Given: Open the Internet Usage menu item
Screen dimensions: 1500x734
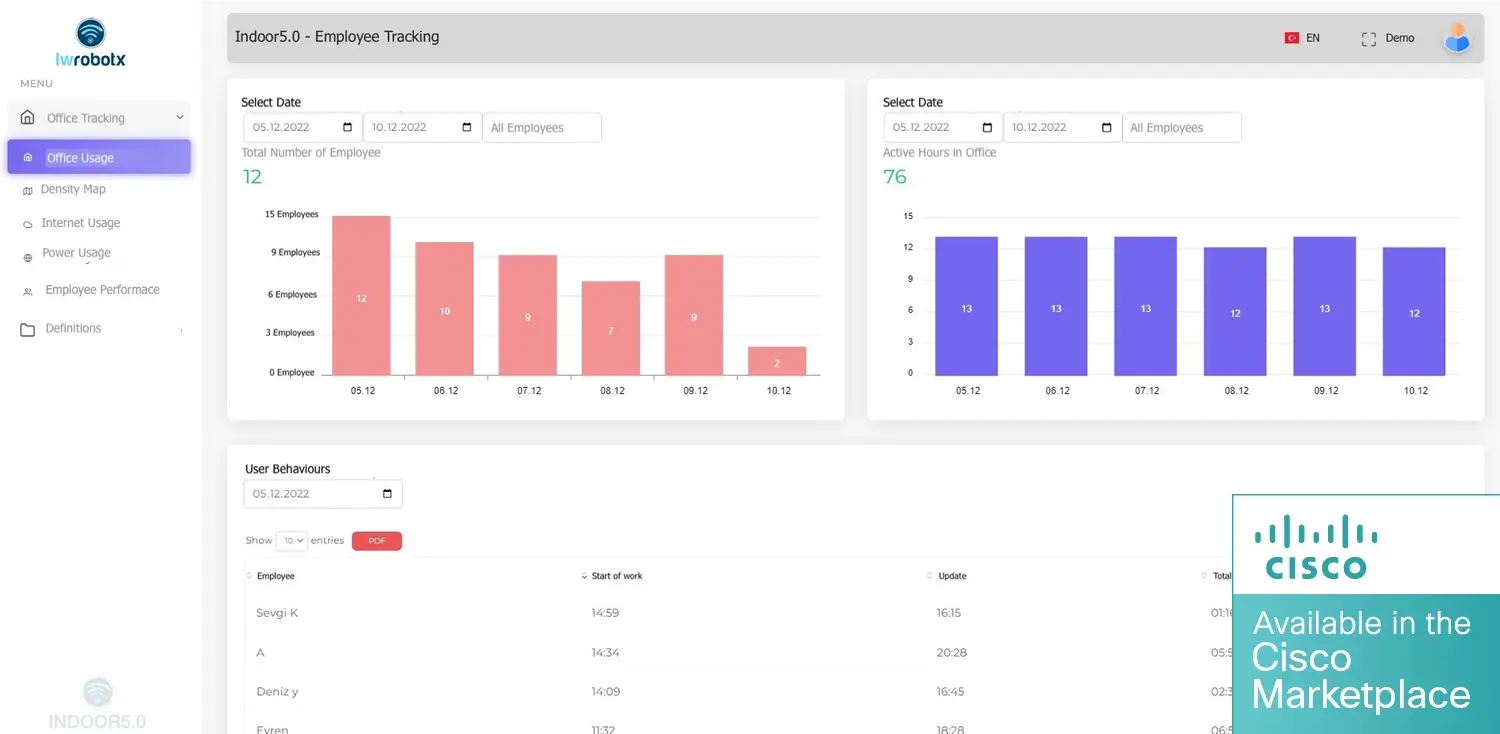Looking at the screenshot, I should pyautogui.click(x=80, y=223).
